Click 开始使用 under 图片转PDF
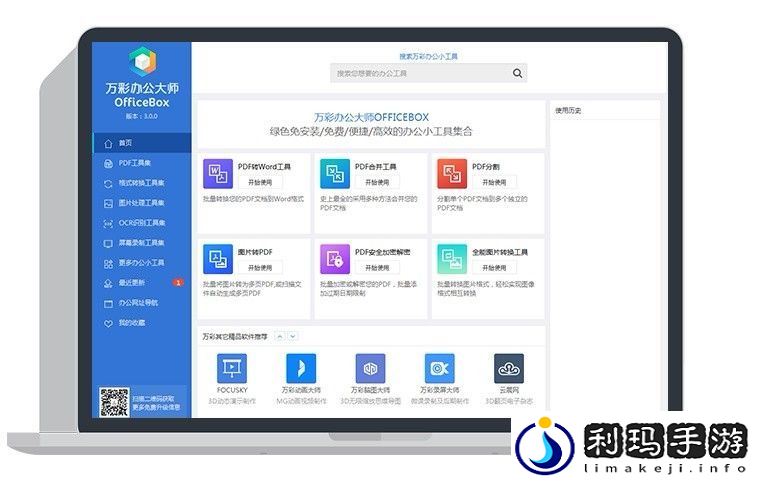The width and height of the screenshot is (761, 481). [260, 268]
